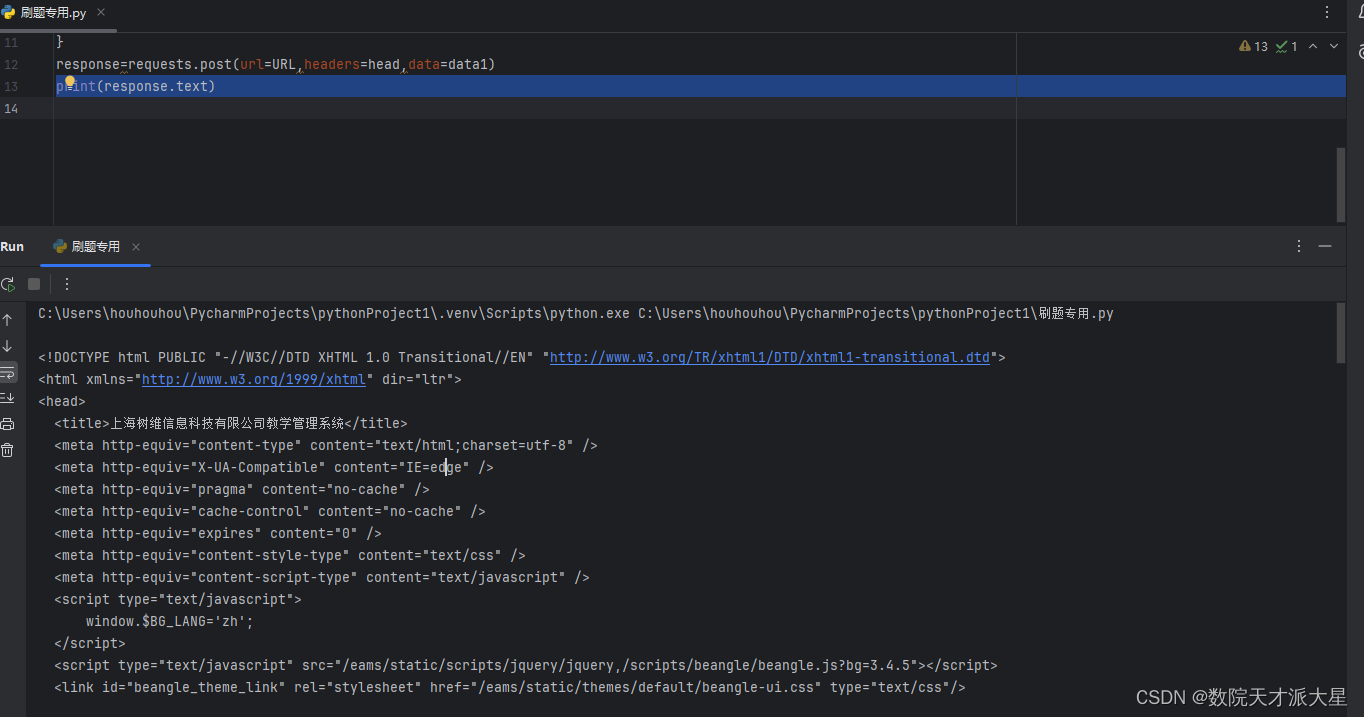1364x717 pixels.
Task: Click line number 12 in gutter
Action: point(11,64)
